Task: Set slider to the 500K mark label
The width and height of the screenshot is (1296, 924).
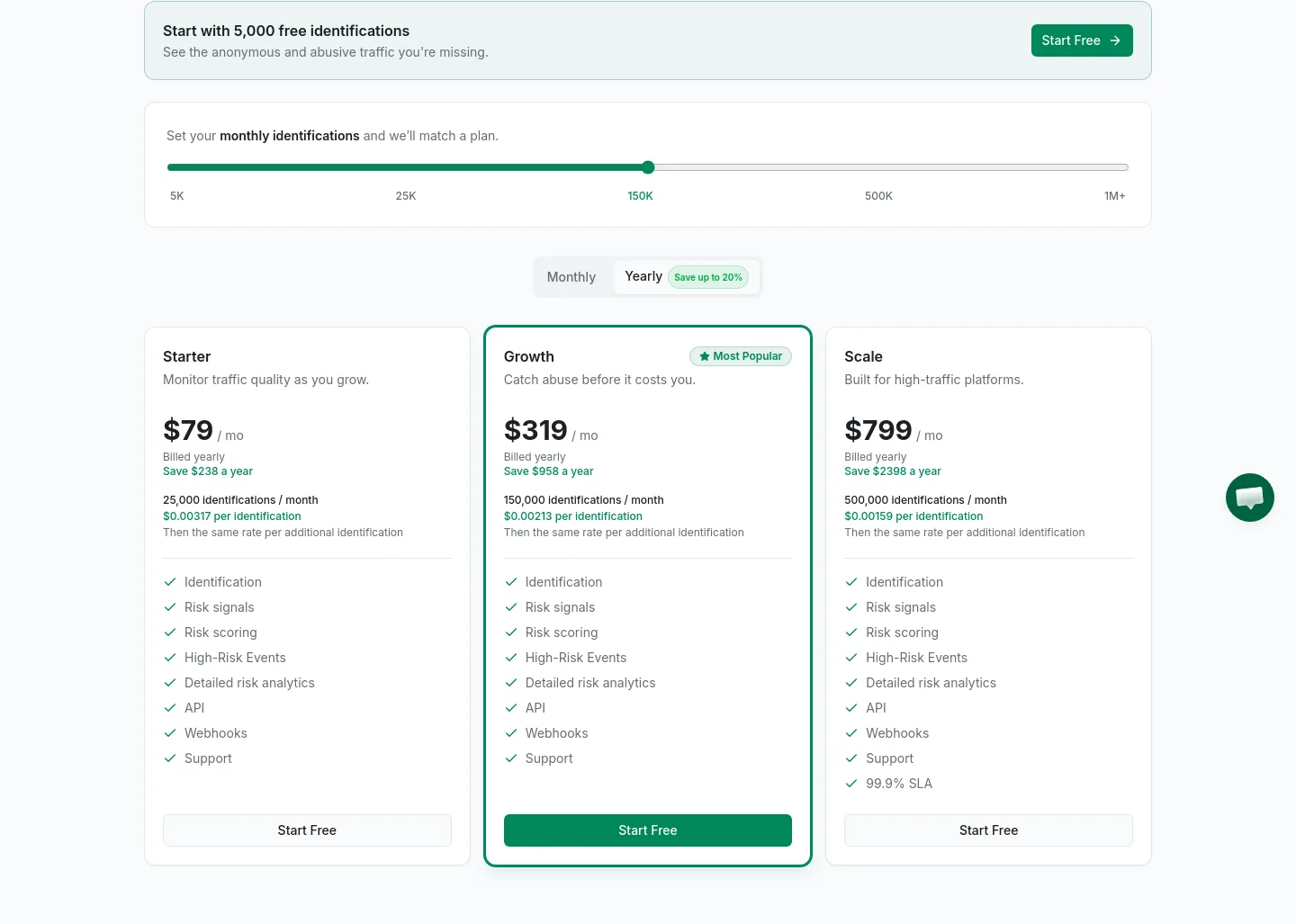Action: coord(878,196)
